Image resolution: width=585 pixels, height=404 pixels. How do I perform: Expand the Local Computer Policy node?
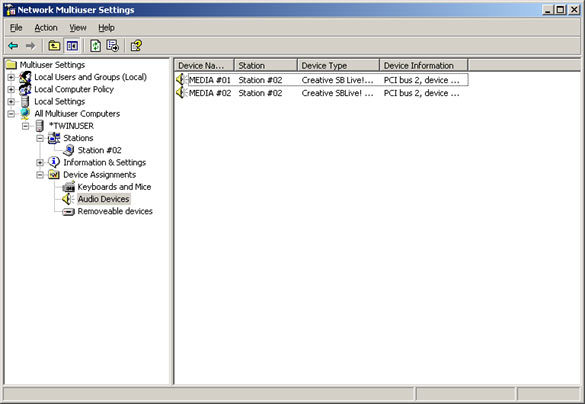[11, 90]
